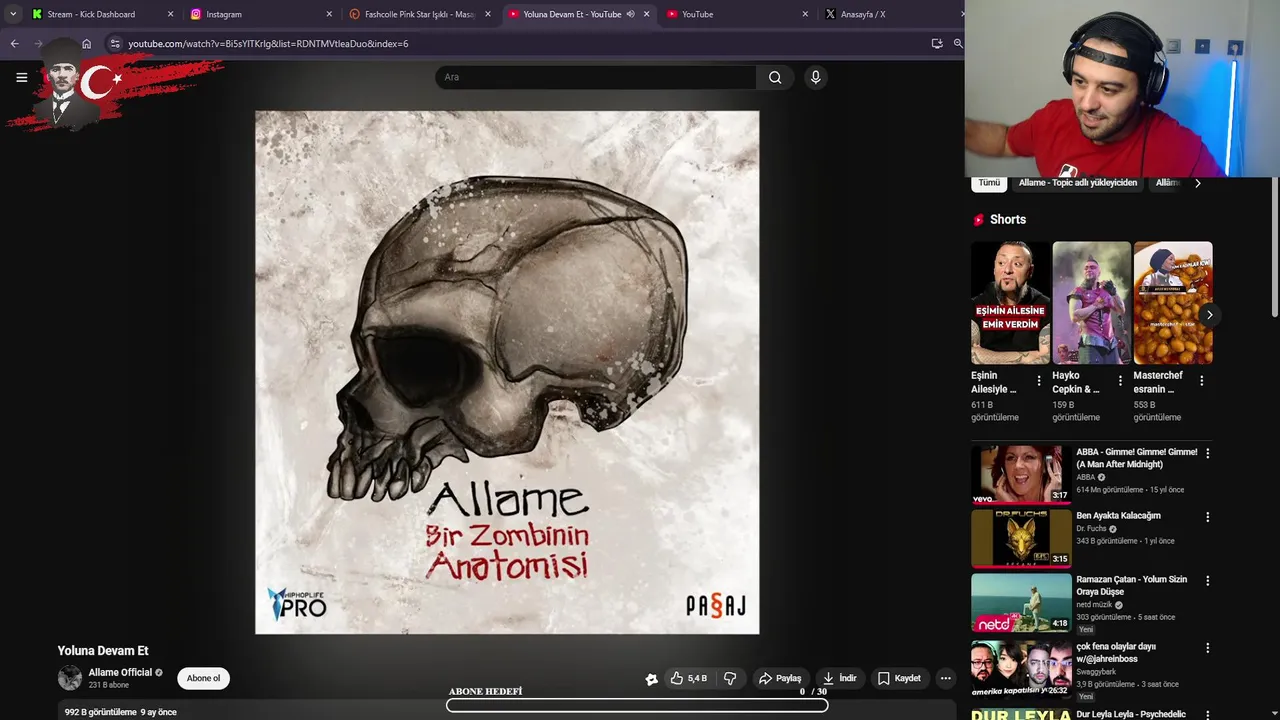
Task: Open Allame Official channel avatar
Action: click(70, 678)
